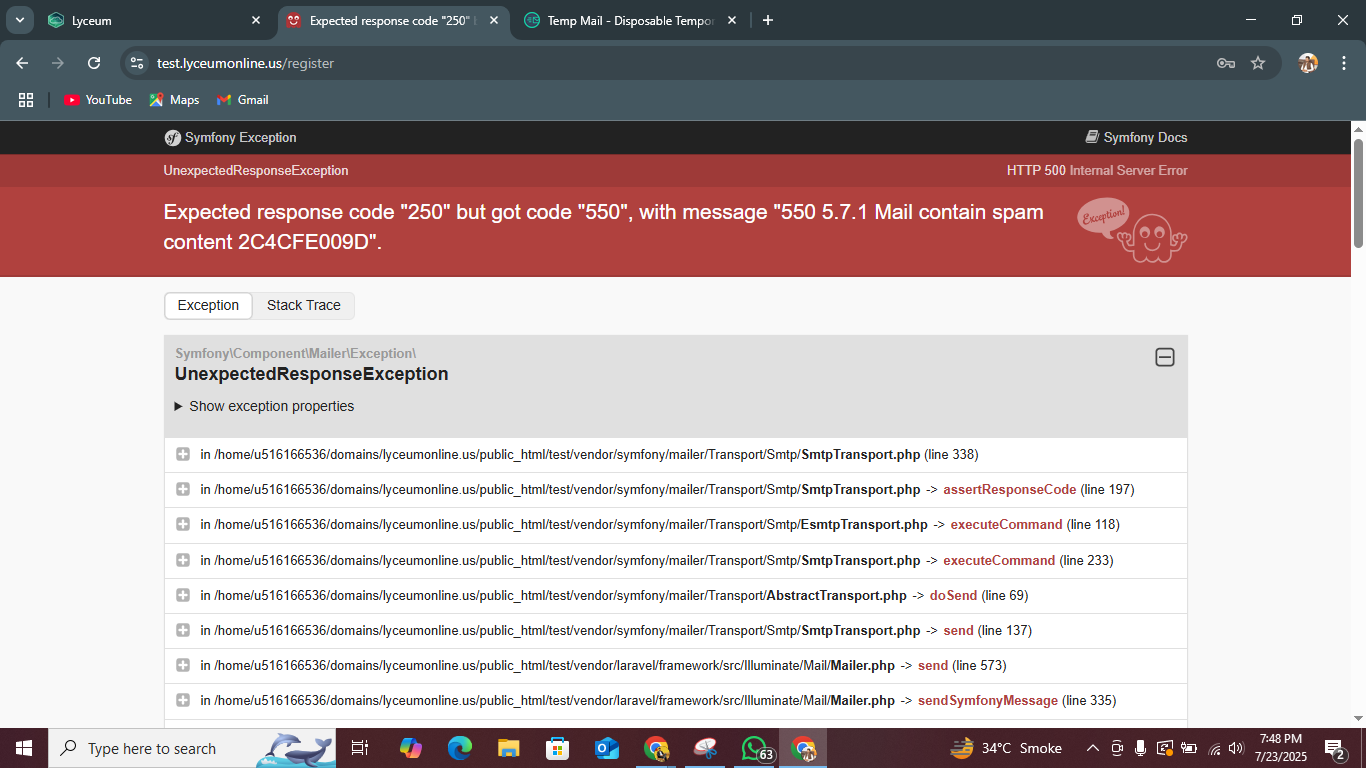Expand the sendSymfonyMessage line 335 trace

pos(183,701)
